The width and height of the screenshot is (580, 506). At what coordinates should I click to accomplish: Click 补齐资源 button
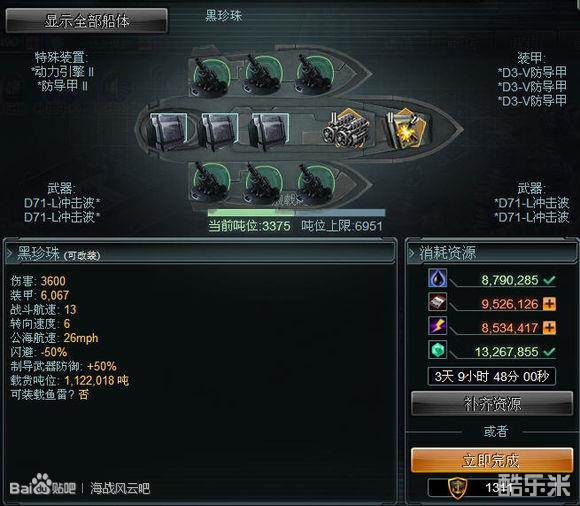492,404
